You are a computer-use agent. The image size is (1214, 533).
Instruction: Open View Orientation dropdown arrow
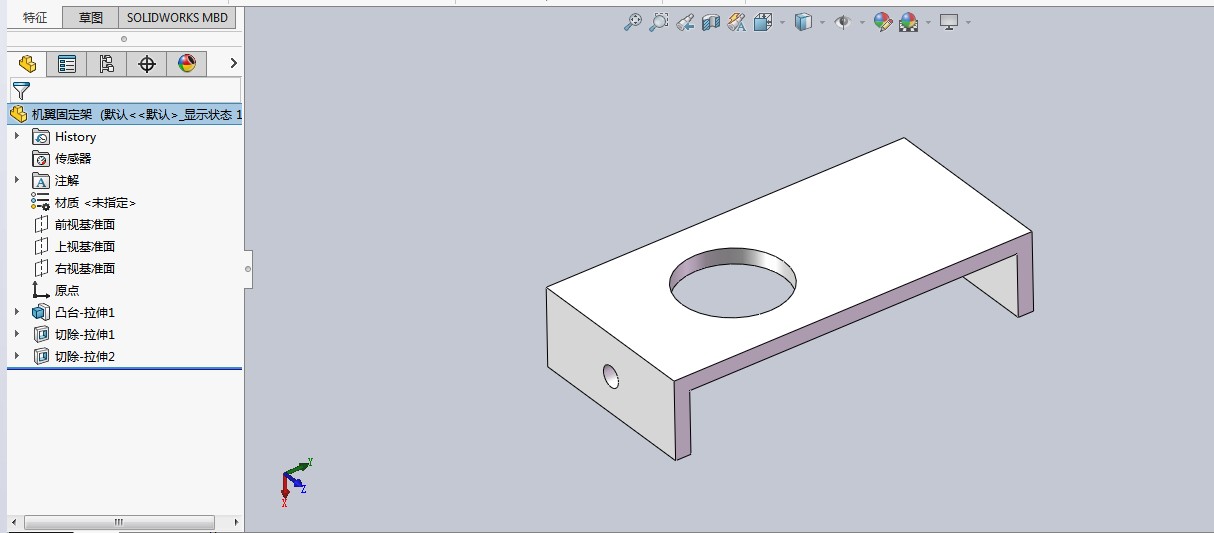[781, 21]
